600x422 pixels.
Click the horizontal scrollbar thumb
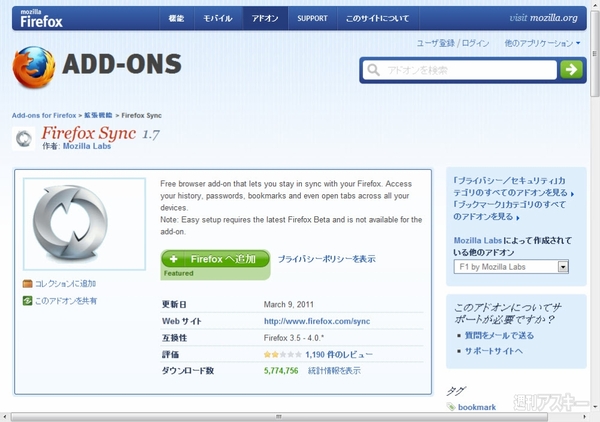tap(279, 417)
